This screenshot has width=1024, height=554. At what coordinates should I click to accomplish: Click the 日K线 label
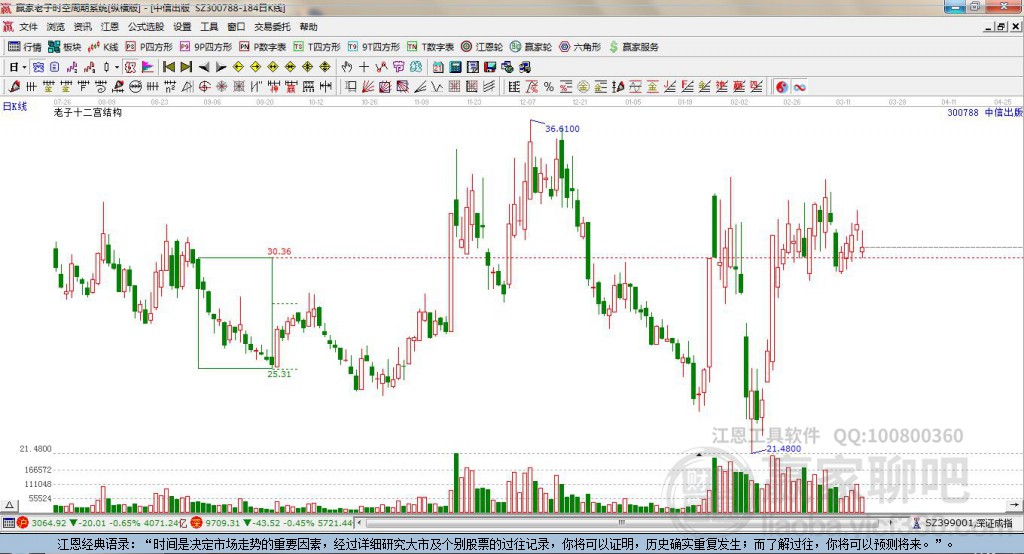(15, 106)
